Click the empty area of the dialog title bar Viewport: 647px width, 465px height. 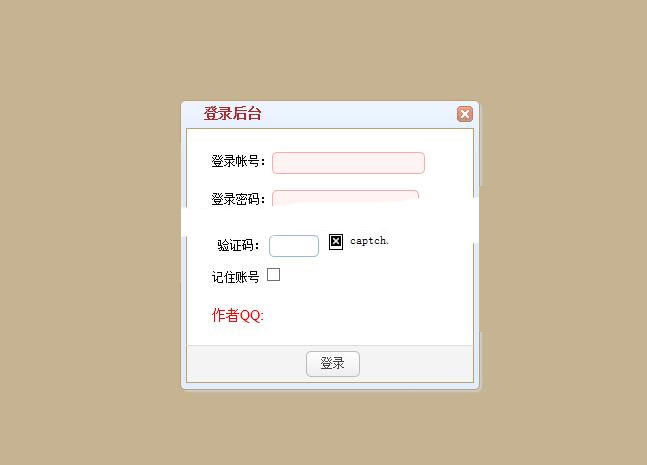point(359,114)
